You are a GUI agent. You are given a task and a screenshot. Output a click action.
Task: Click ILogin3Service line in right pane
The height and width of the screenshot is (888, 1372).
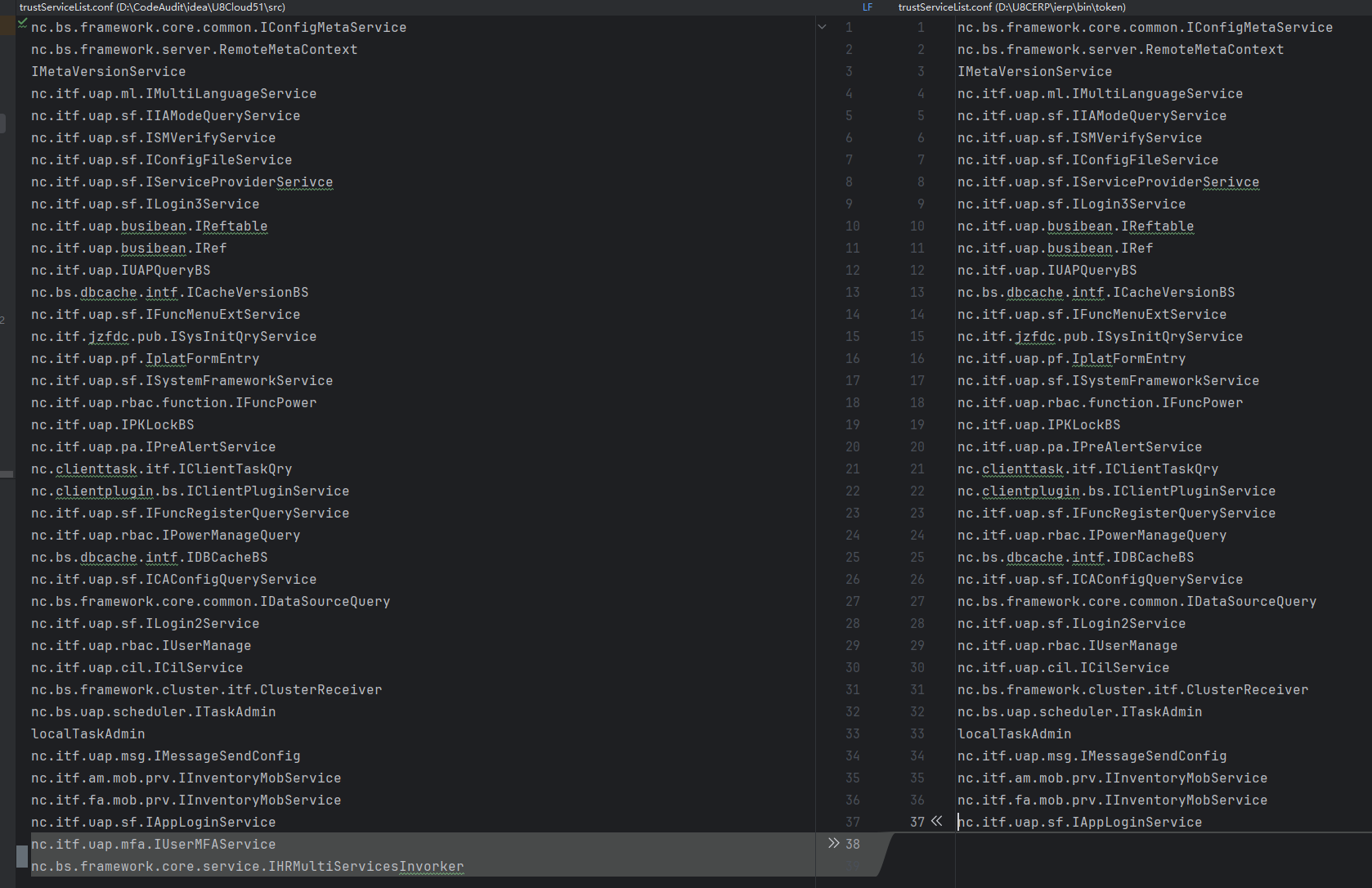[x=1071, y=204]
